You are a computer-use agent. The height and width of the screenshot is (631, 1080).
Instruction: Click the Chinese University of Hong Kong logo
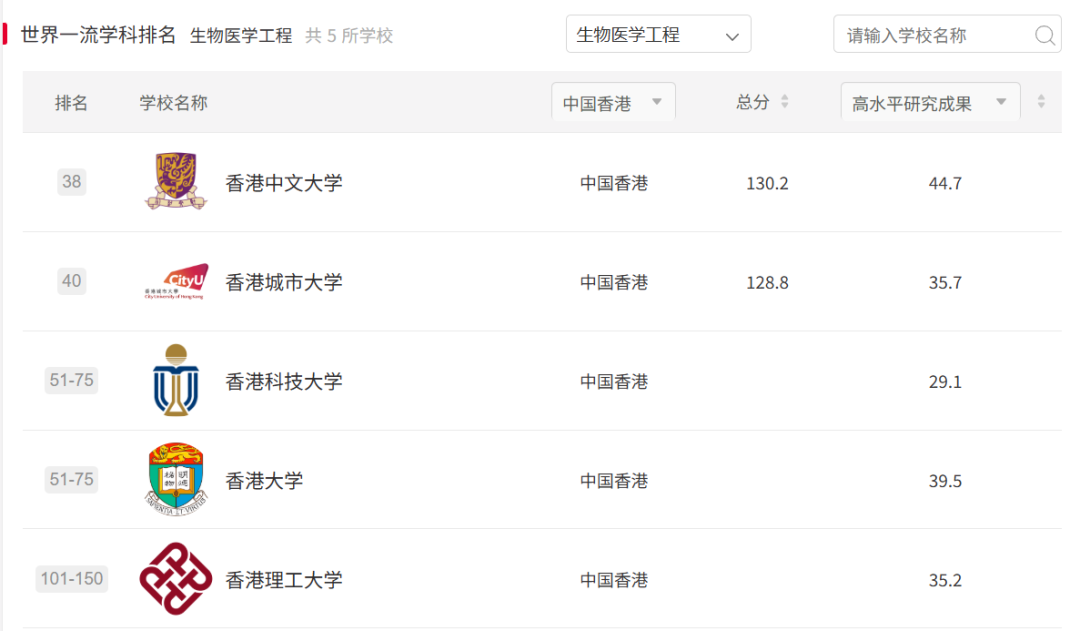point(176,182)
